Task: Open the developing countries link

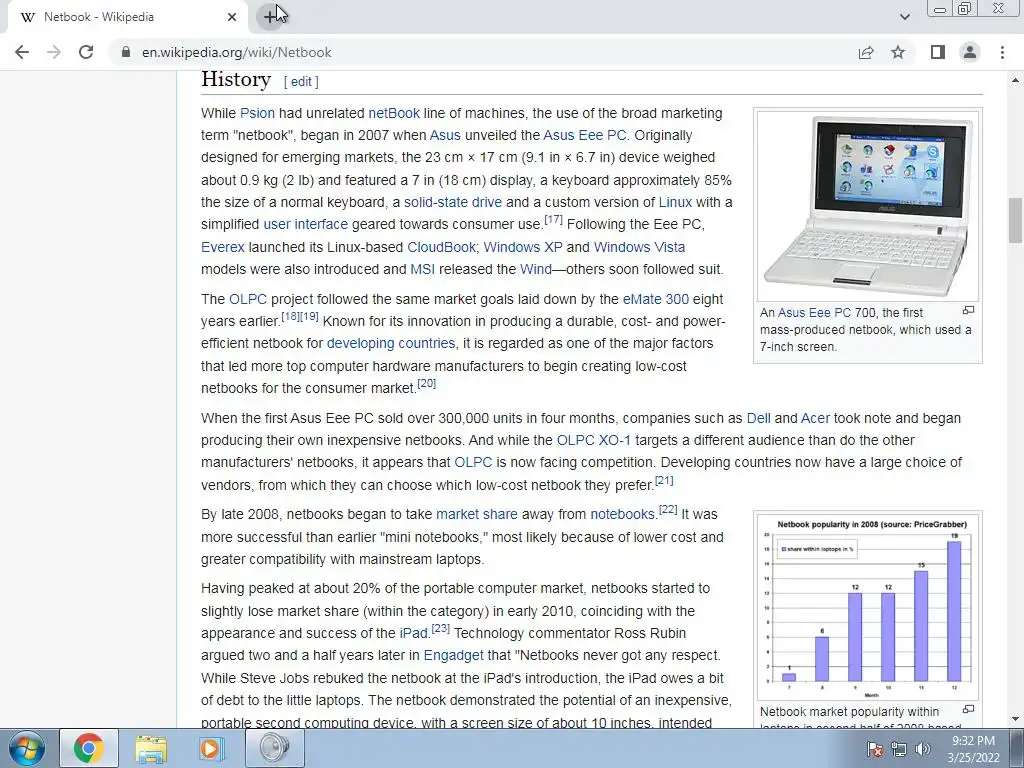Action: click(x=391, y=344)
